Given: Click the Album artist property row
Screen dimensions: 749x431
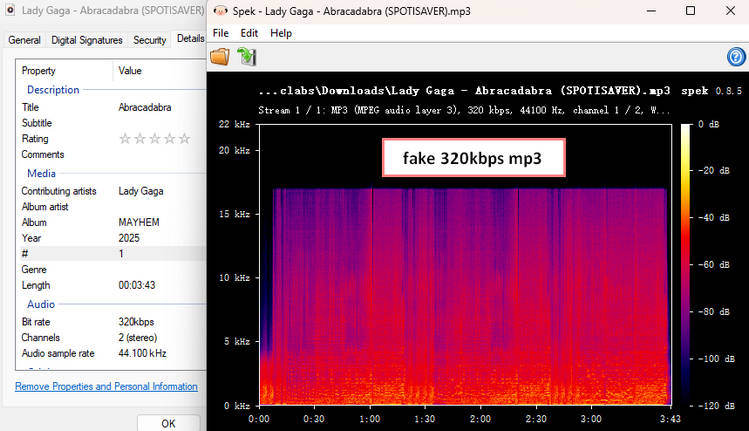Looking at the screenshot, I should click(111, 206).
